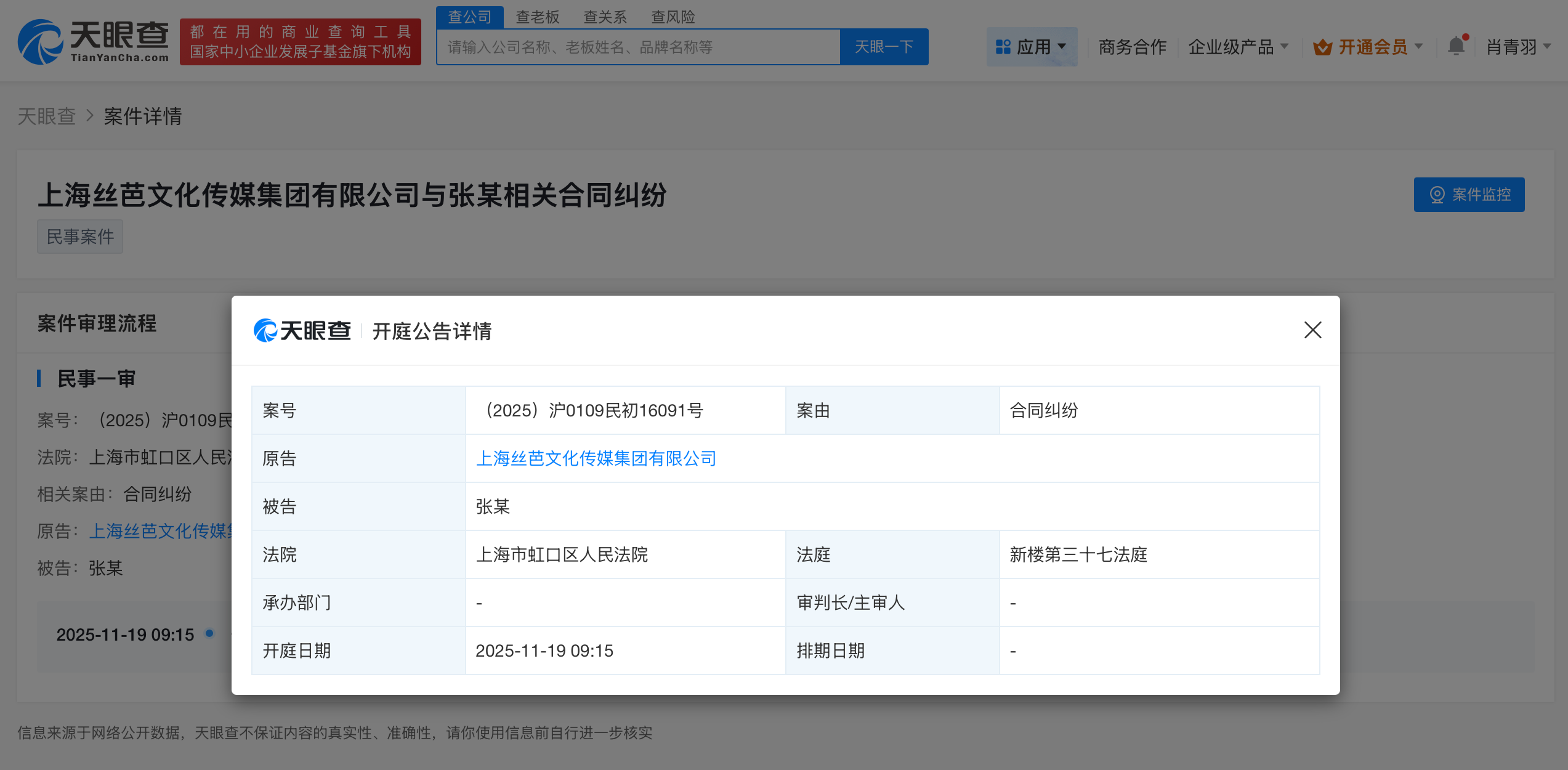Switch to the 查风险 tab
This screenshot has height=770, width=1568.
pyautogui.click(x=674, y=17)
